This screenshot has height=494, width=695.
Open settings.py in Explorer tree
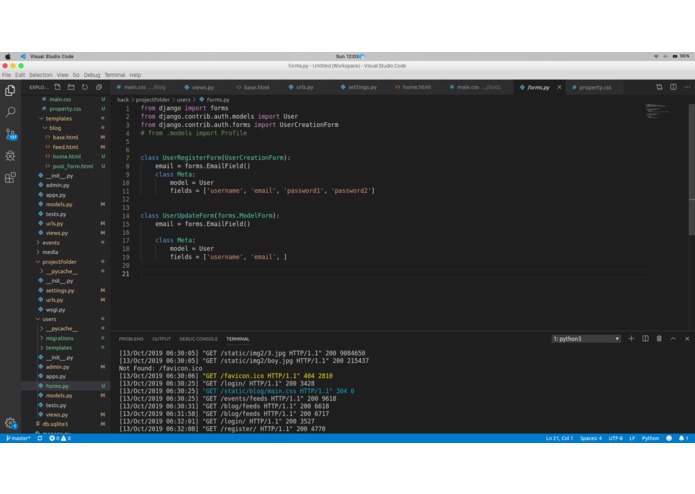coord(60,290)
